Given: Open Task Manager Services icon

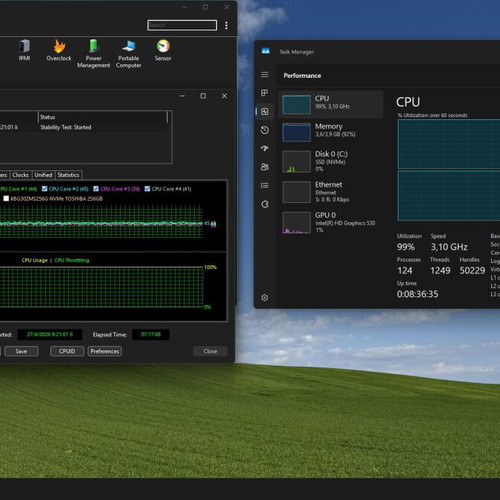Looking at the screenshot, I should click(265, 204).
